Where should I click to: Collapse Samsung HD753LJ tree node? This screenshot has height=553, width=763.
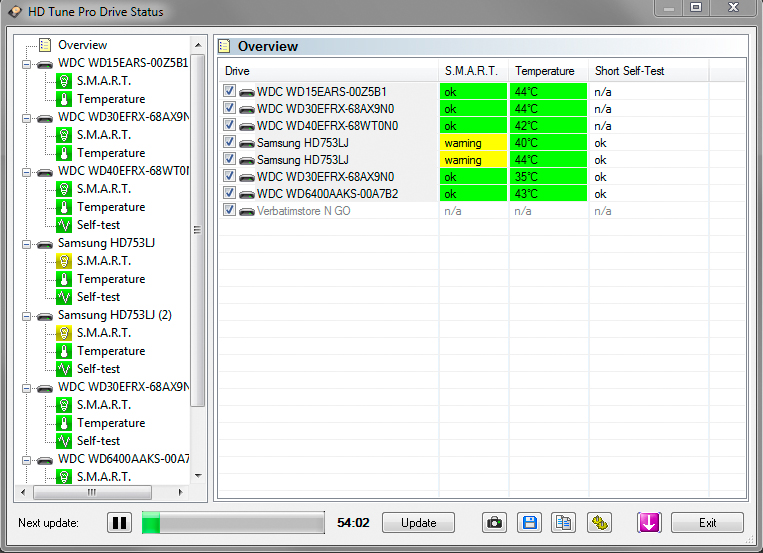point(26,244)
